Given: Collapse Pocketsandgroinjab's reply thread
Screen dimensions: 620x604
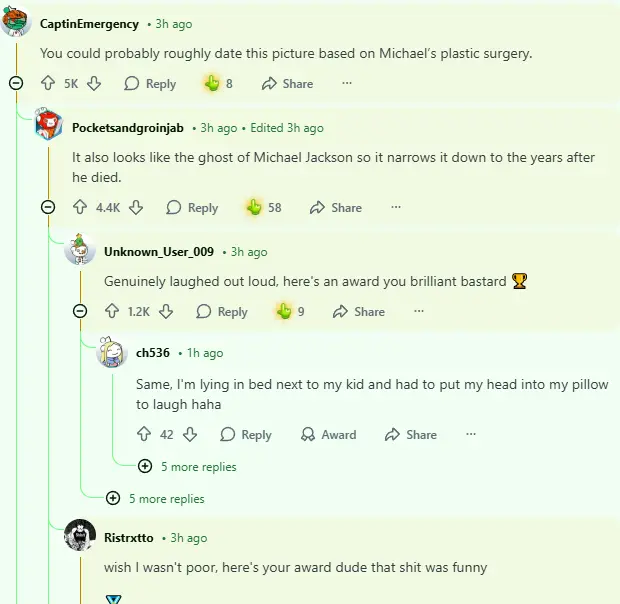Looking at the screenshot, I should (48, 207).
